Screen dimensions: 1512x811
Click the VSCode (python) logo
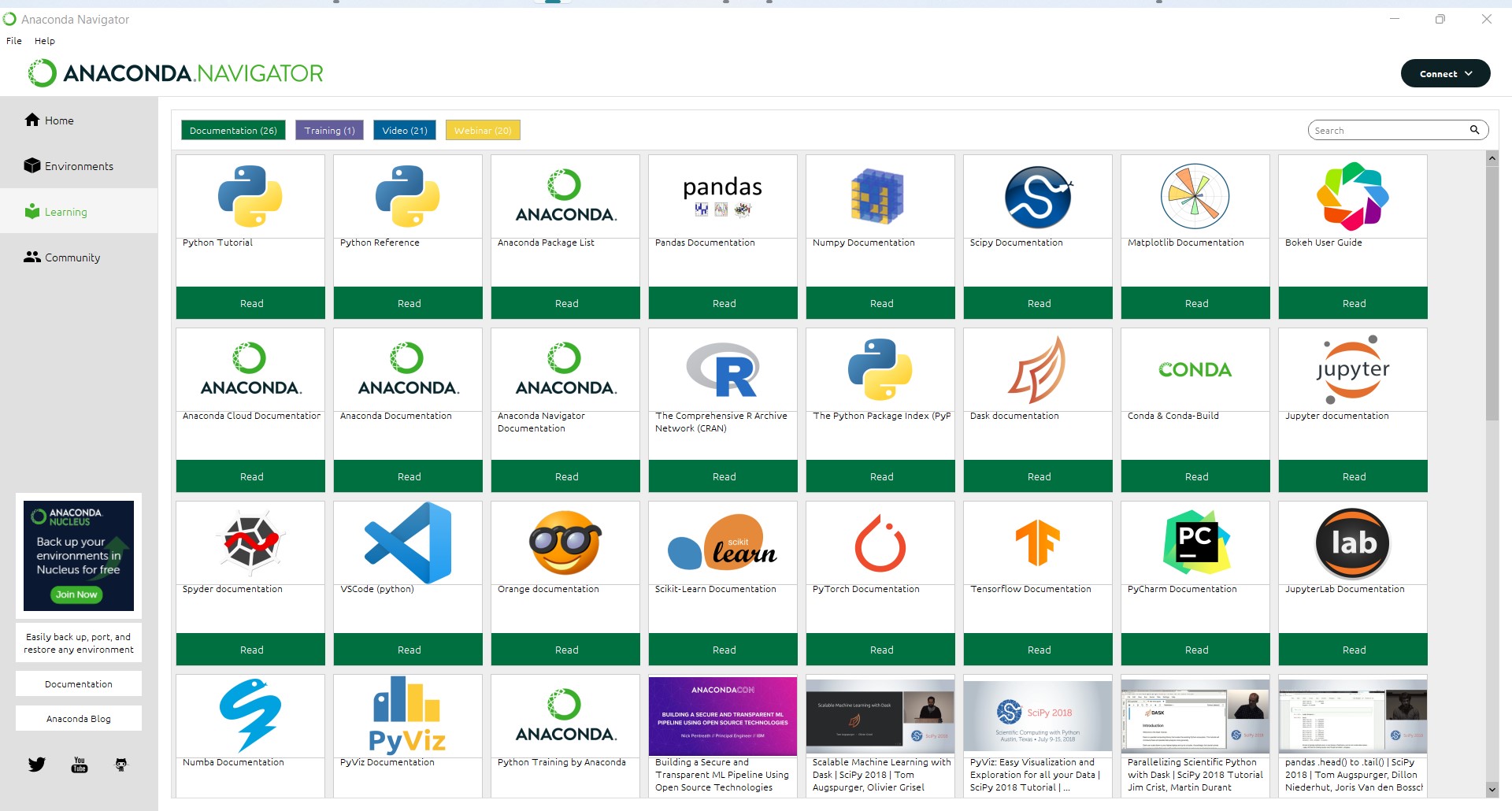pos(407,543)
